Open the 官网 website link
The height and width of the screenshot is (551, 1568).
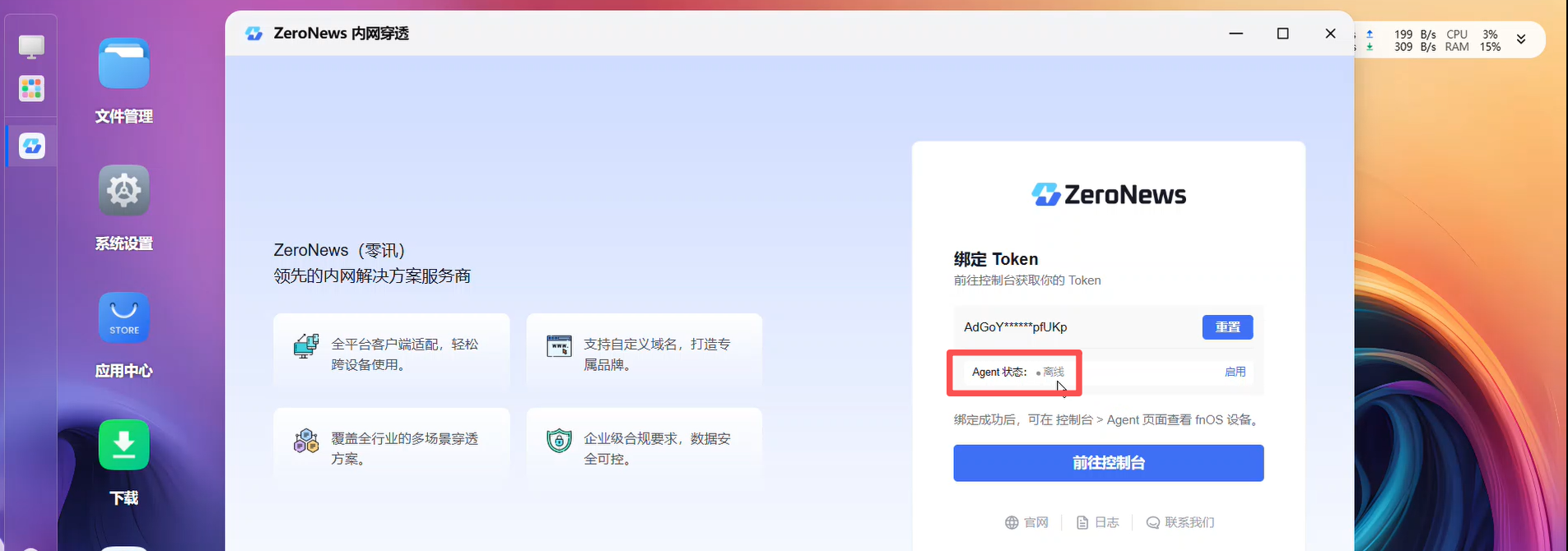coord(1026,522)
